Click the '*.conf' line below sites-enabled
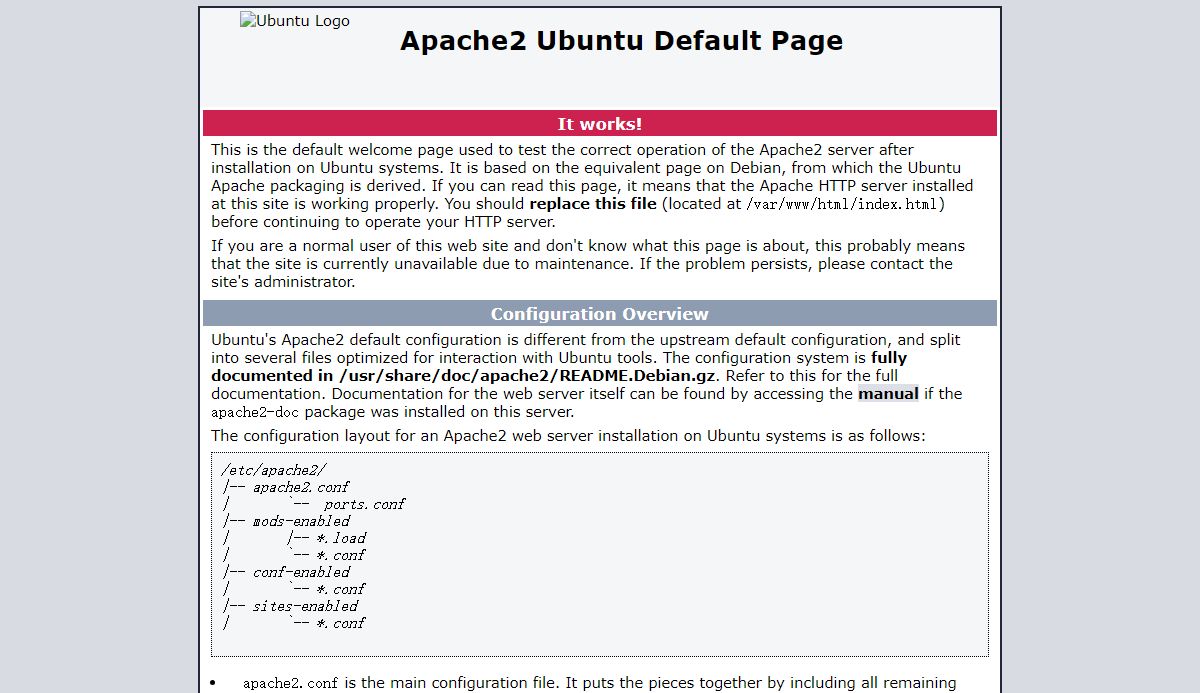The image size is (1200, 693). (x=341, y=623)
